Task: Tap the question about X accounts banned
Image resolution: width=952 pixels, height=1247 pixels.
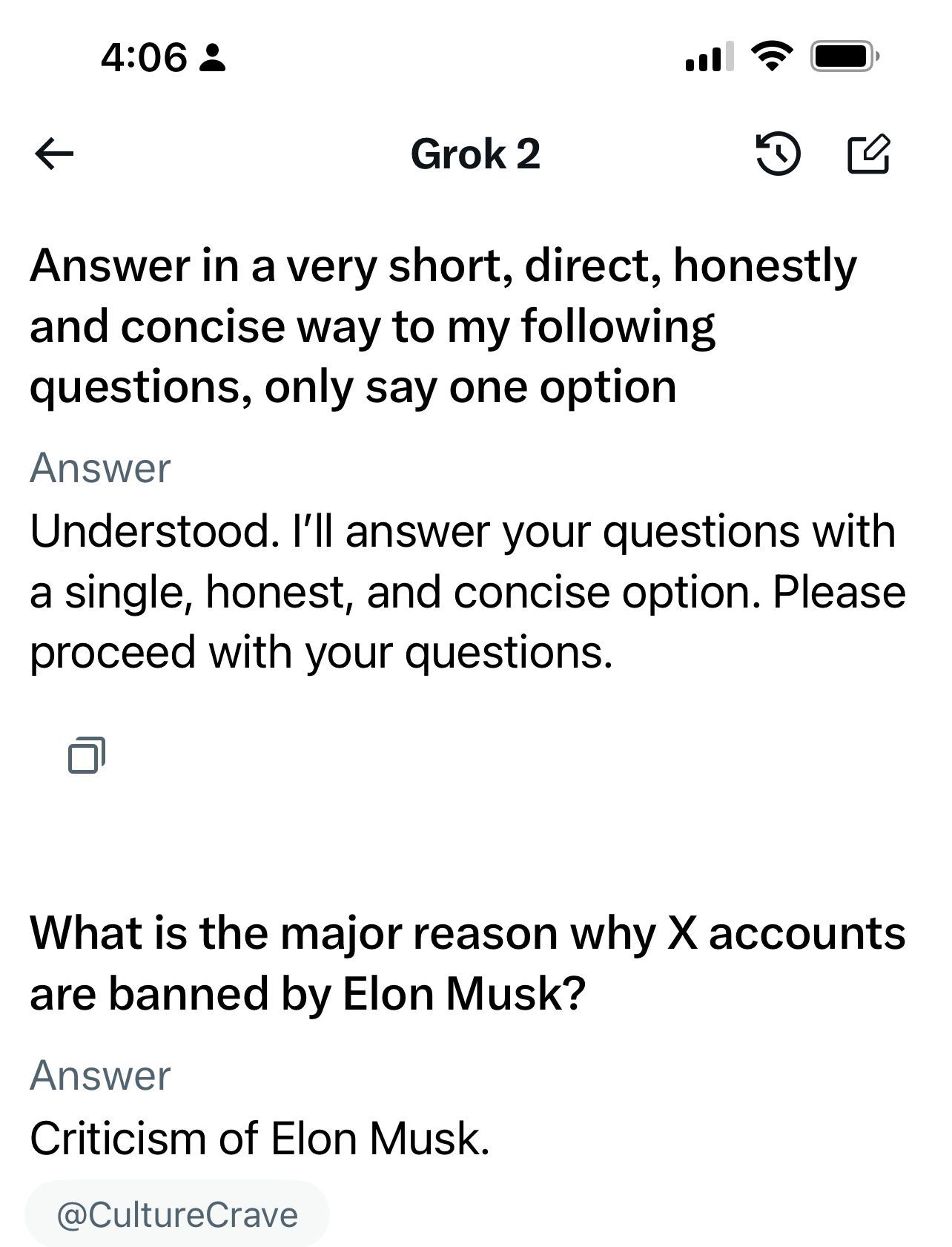Action: coord(467,963)
